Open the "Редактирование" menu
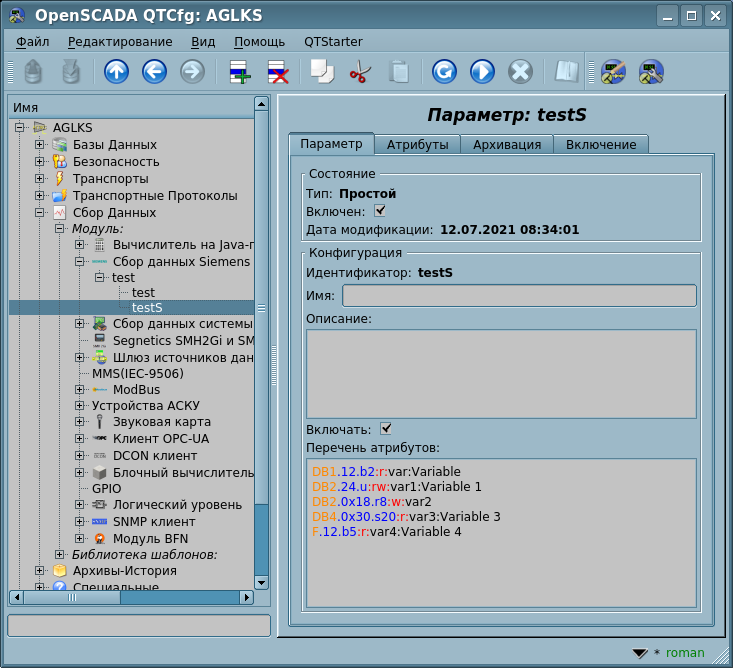733x668 pixels. [x=120, y=42]
